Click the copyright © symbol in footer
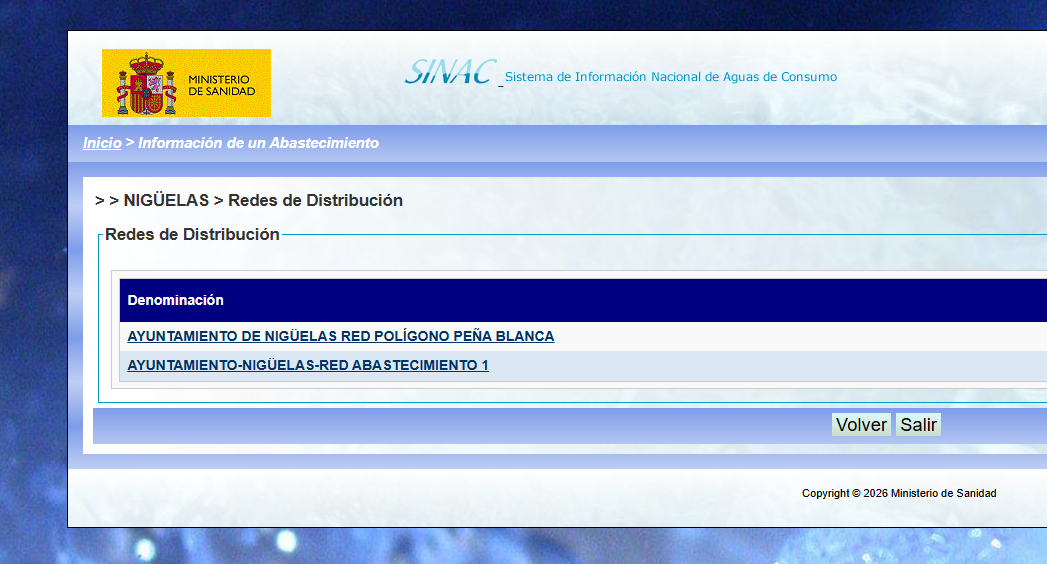 pos(856,493)
